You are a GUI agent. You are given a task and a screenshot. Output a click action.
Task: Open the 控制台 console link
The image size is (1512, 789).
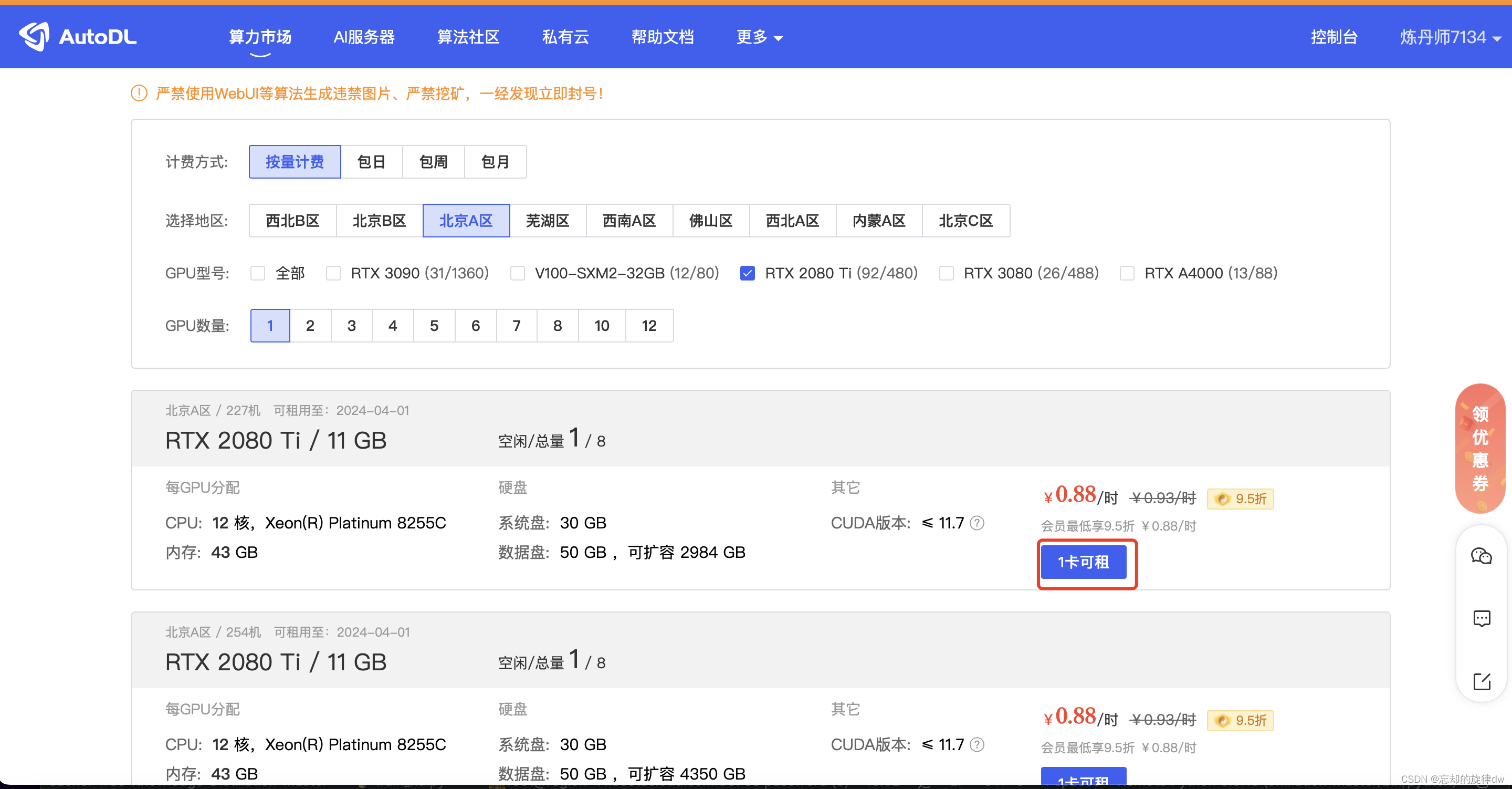point(1334,36)
